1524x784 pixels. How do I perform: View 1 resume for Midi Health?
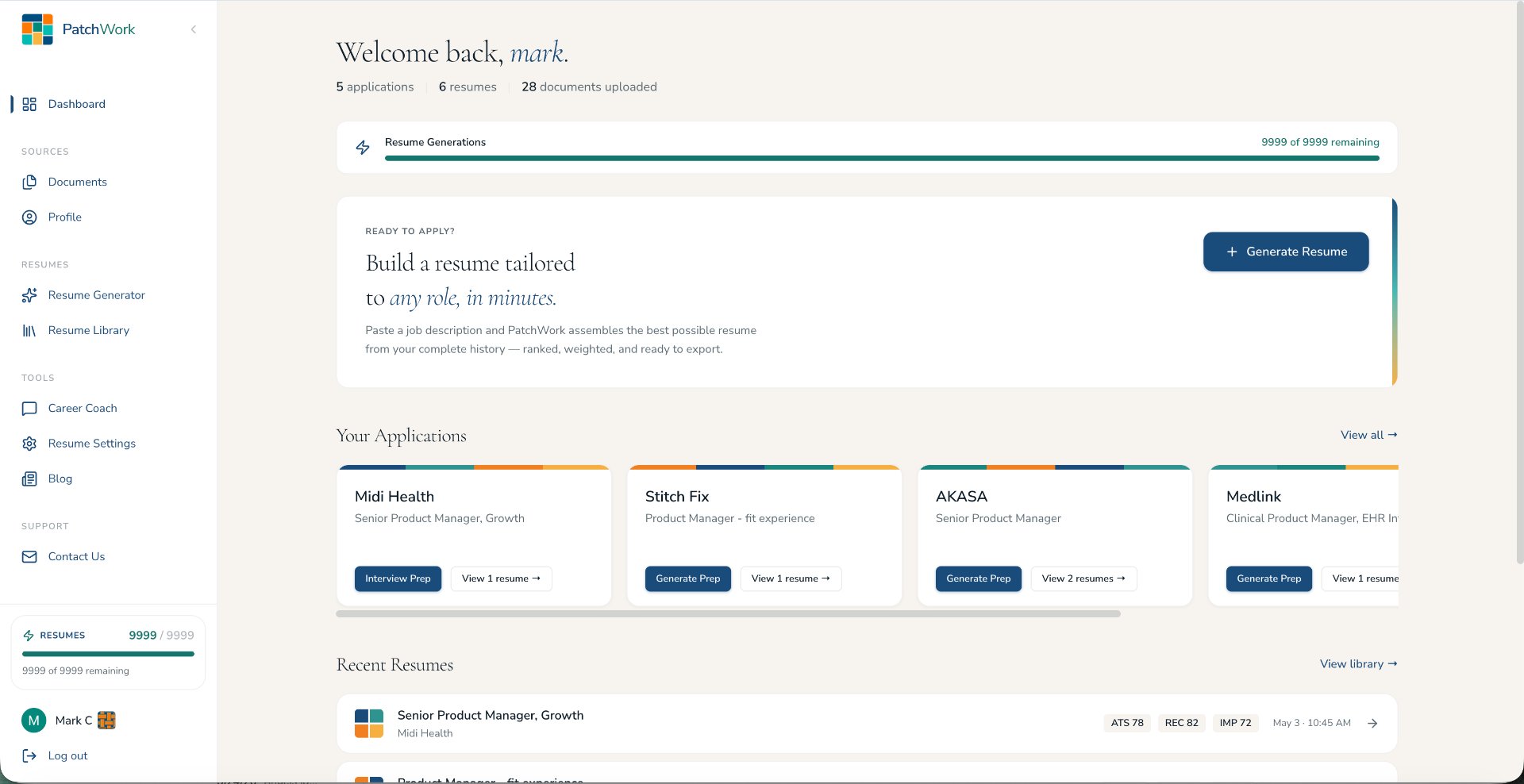(x=501, y=578)
